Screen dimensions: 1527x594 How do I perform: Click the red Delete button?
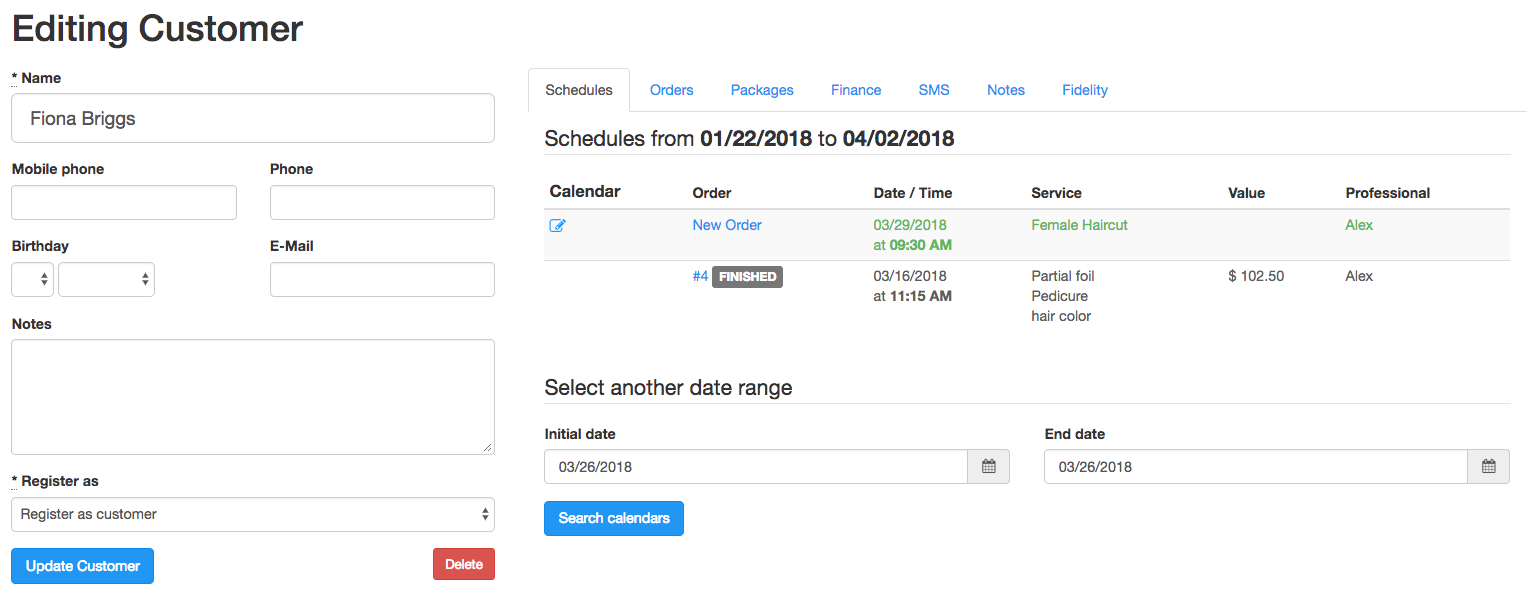[x=464, y=564]
